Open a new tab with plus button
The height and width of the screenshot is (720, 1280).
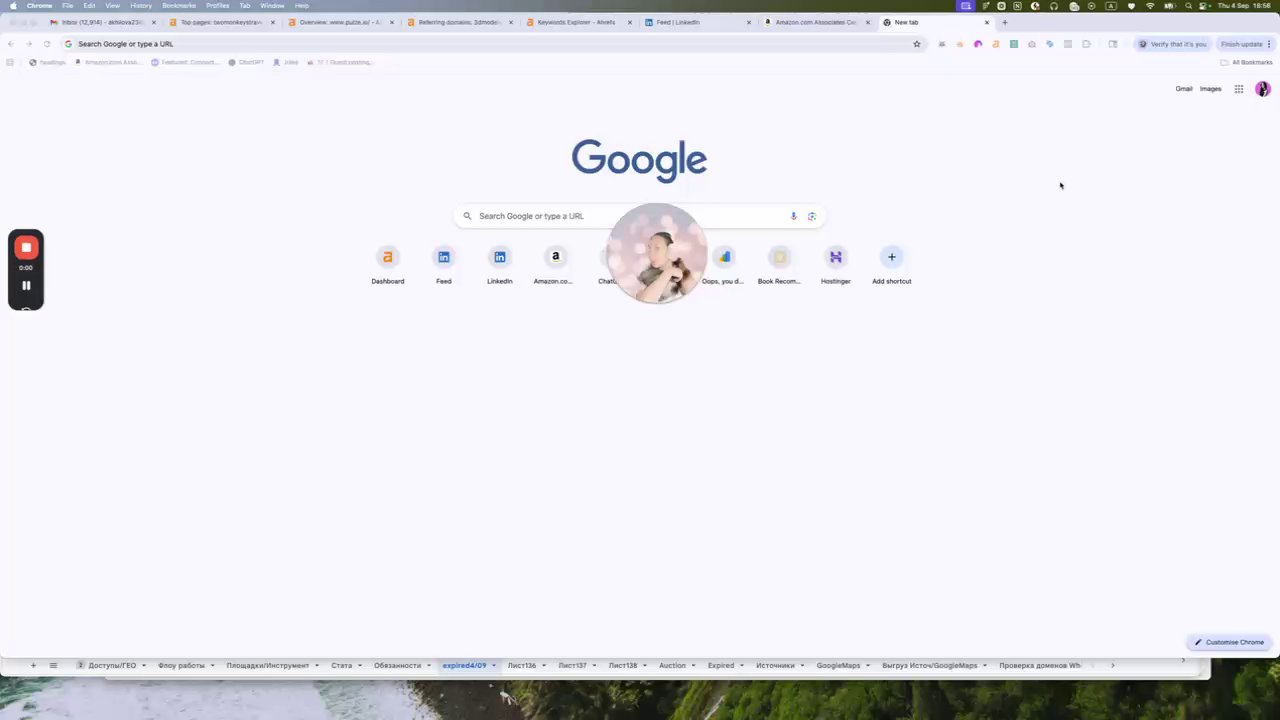point(1005,22)
